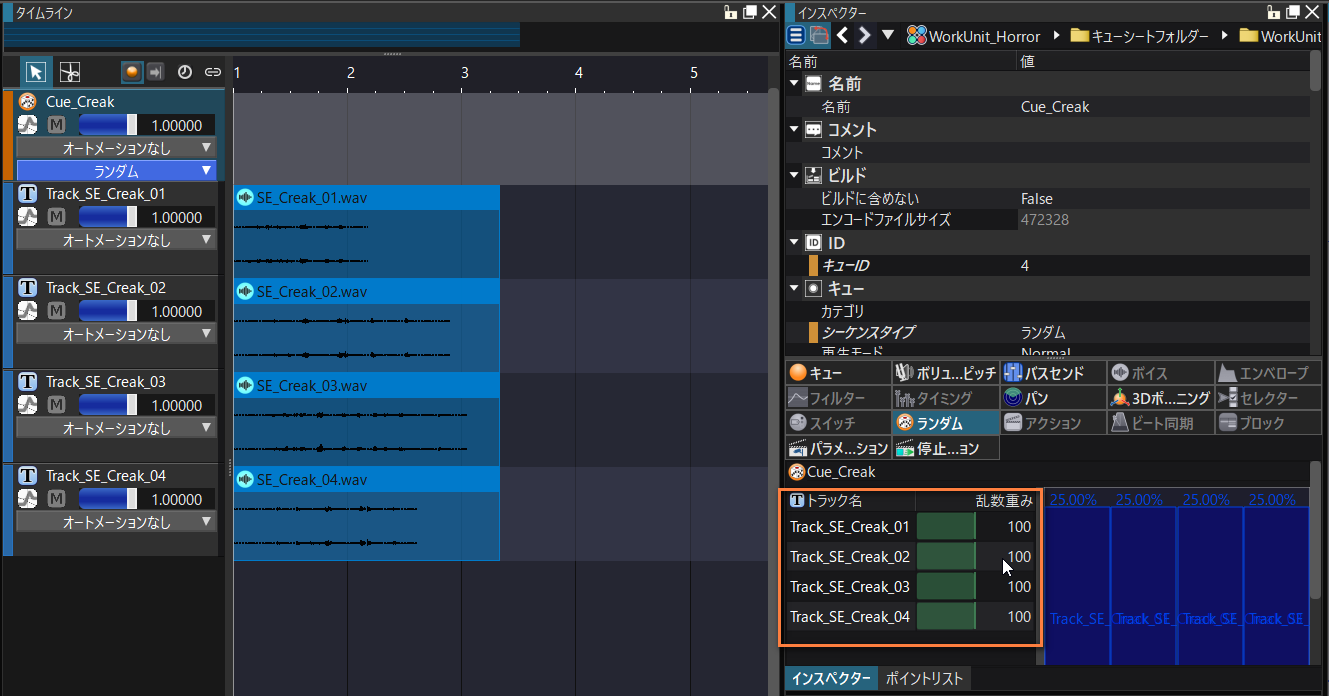Image resolution: width=1329 pixels, height=696 pixels.
Task: Click the SE_Creak_04.wav clip header
Action: [366, 480]
